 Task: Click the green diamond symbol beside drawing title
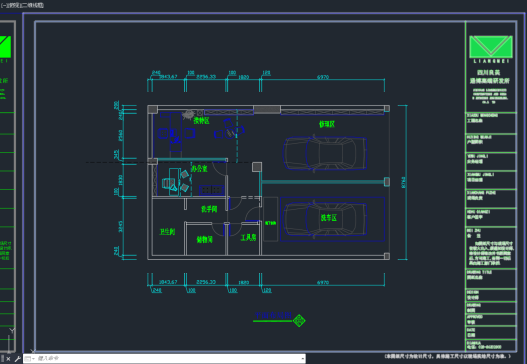tap(299, 321)
